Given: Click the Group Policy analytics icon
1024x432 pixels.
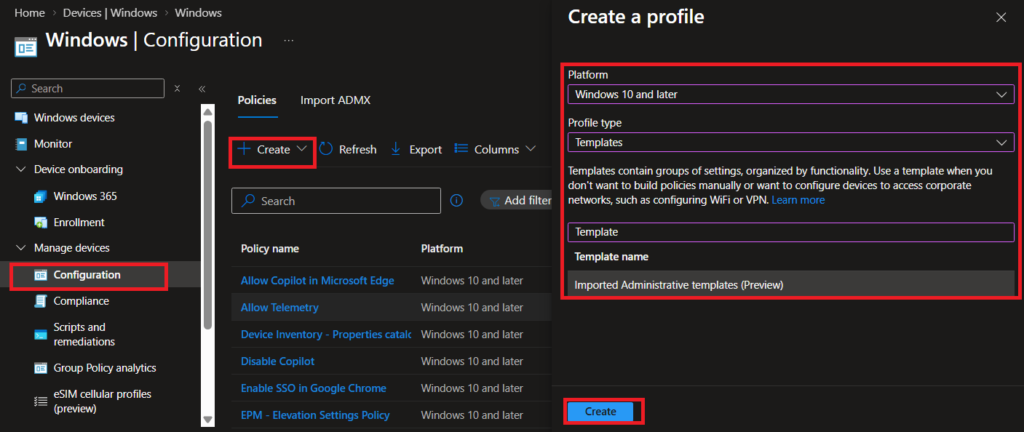Looking at the screenshot, I should 40,368.
